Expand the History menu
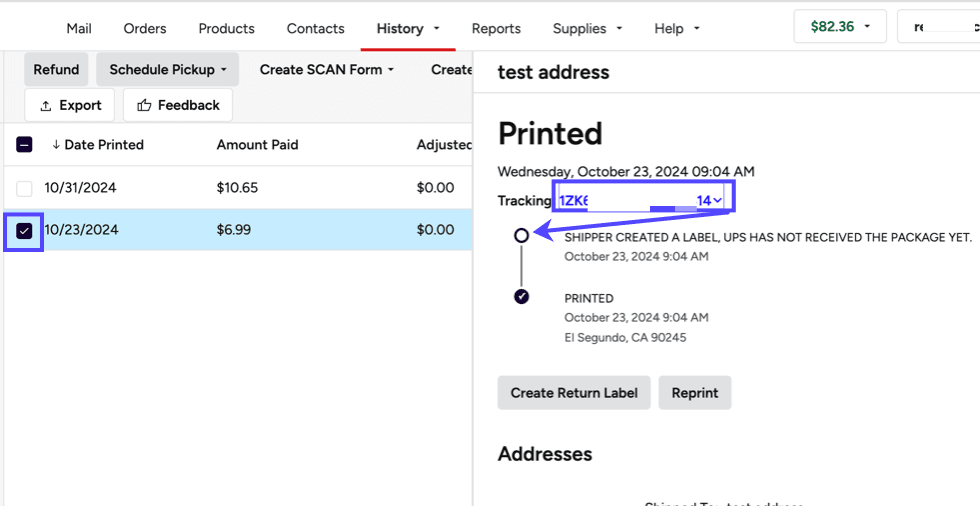This screenshot has width=980, height=506. pyautogui.click(x=408, y=28)
